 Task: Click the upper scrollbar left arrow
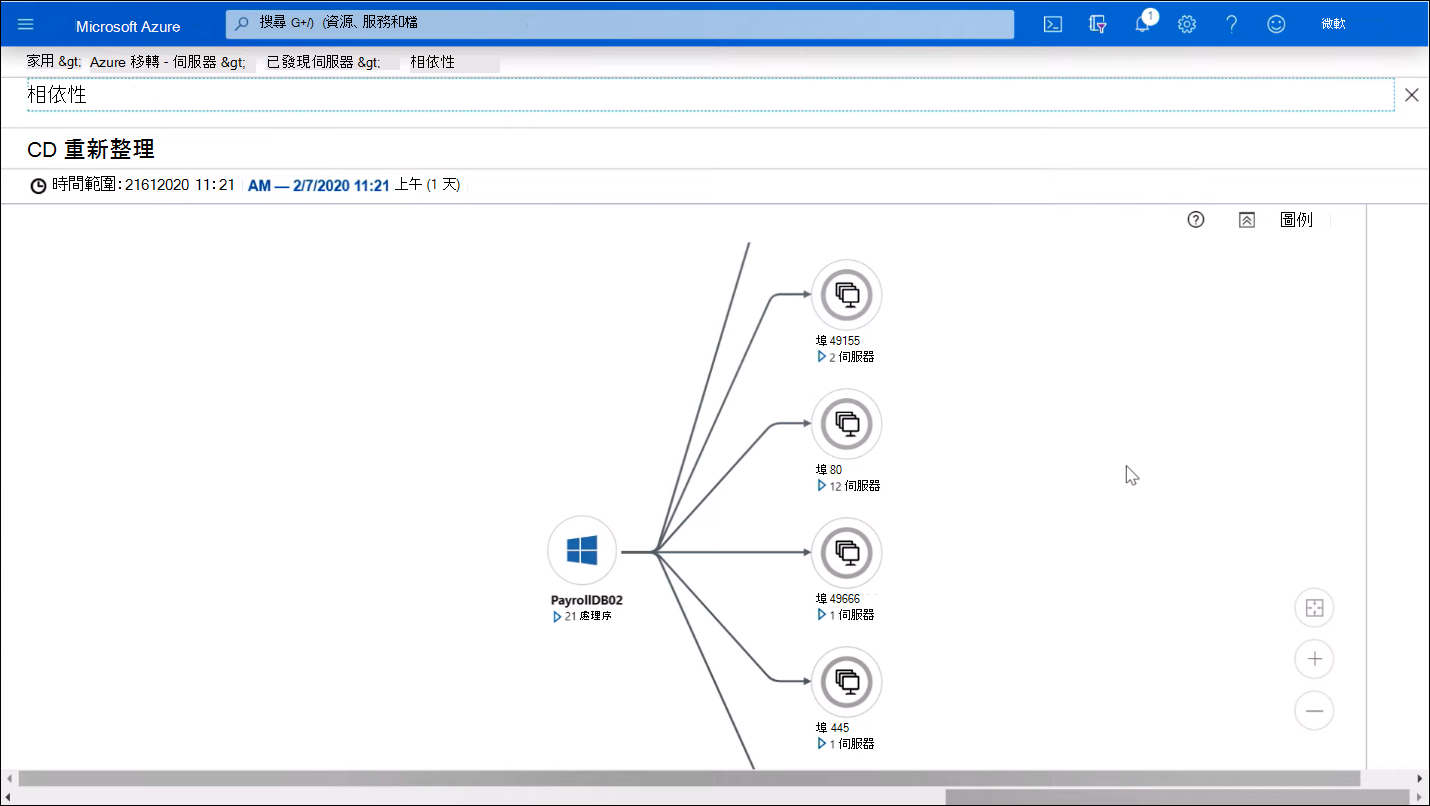[x=9, y=778]
